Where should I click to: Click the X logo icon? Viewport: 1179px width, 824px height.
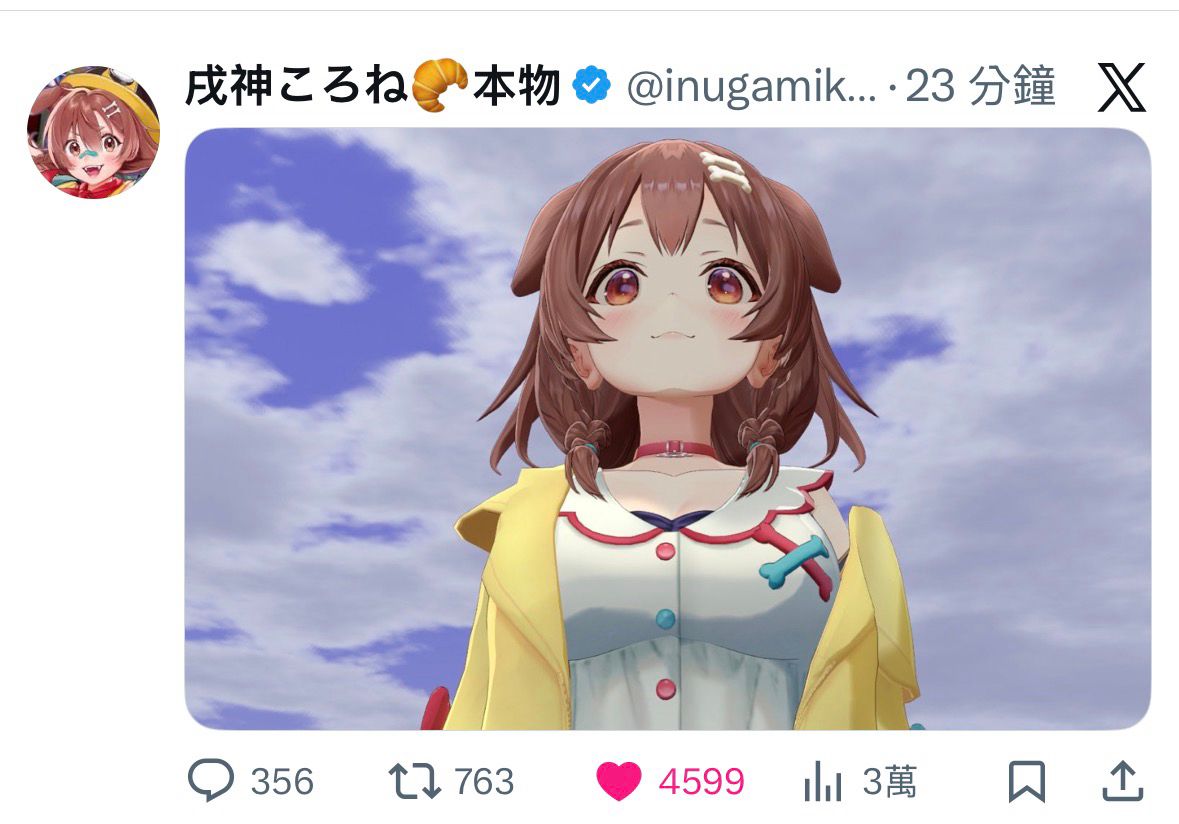pyautogui.click(x=1122, y=87)
